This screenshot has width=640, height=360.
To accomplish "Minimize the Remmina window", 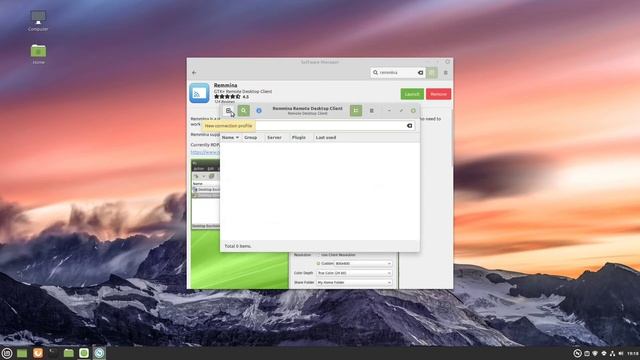I will (389, 111).
